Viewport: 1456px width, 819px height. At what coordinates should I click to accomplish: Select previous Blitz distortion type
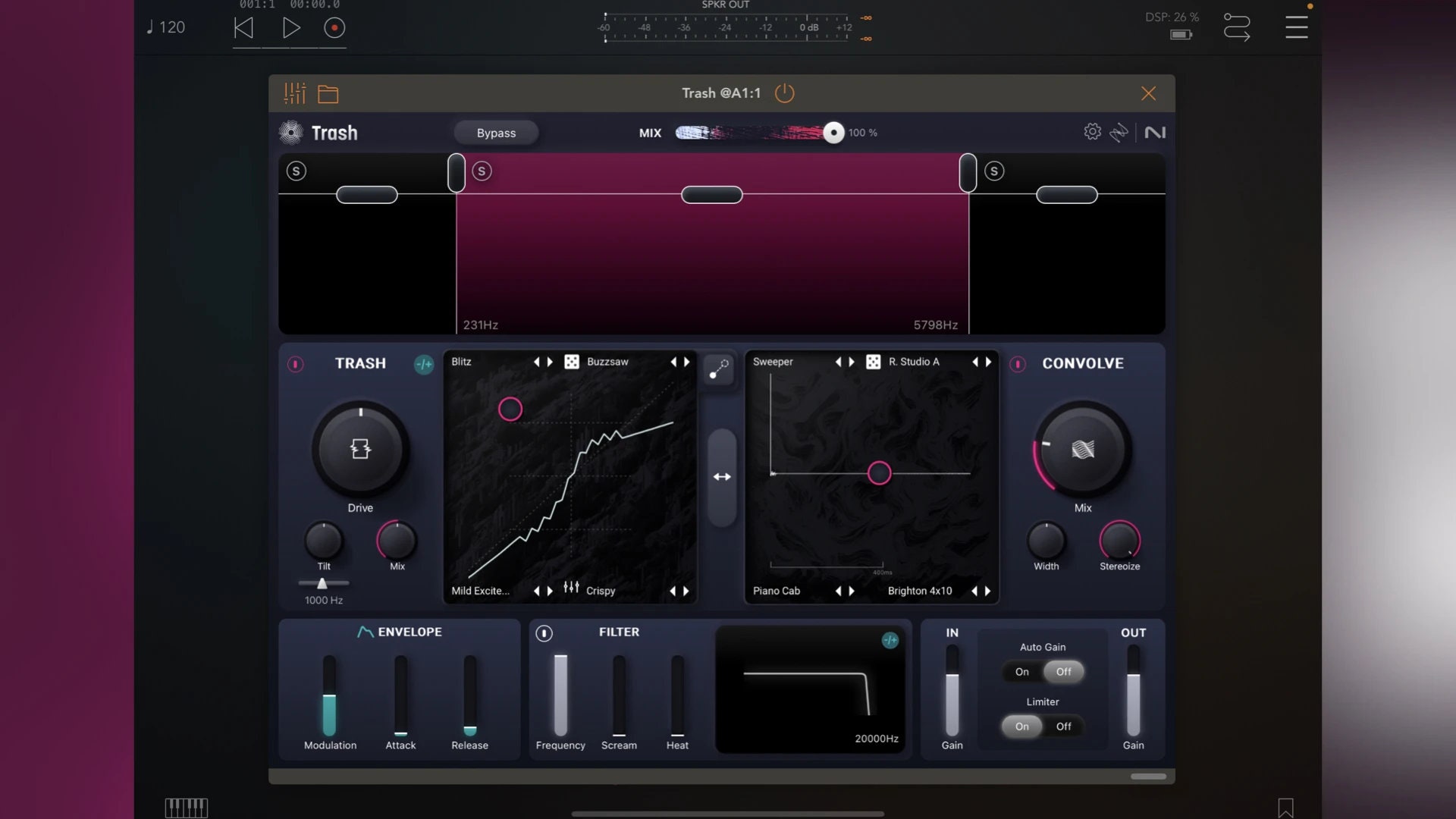(x=537, y=362)
